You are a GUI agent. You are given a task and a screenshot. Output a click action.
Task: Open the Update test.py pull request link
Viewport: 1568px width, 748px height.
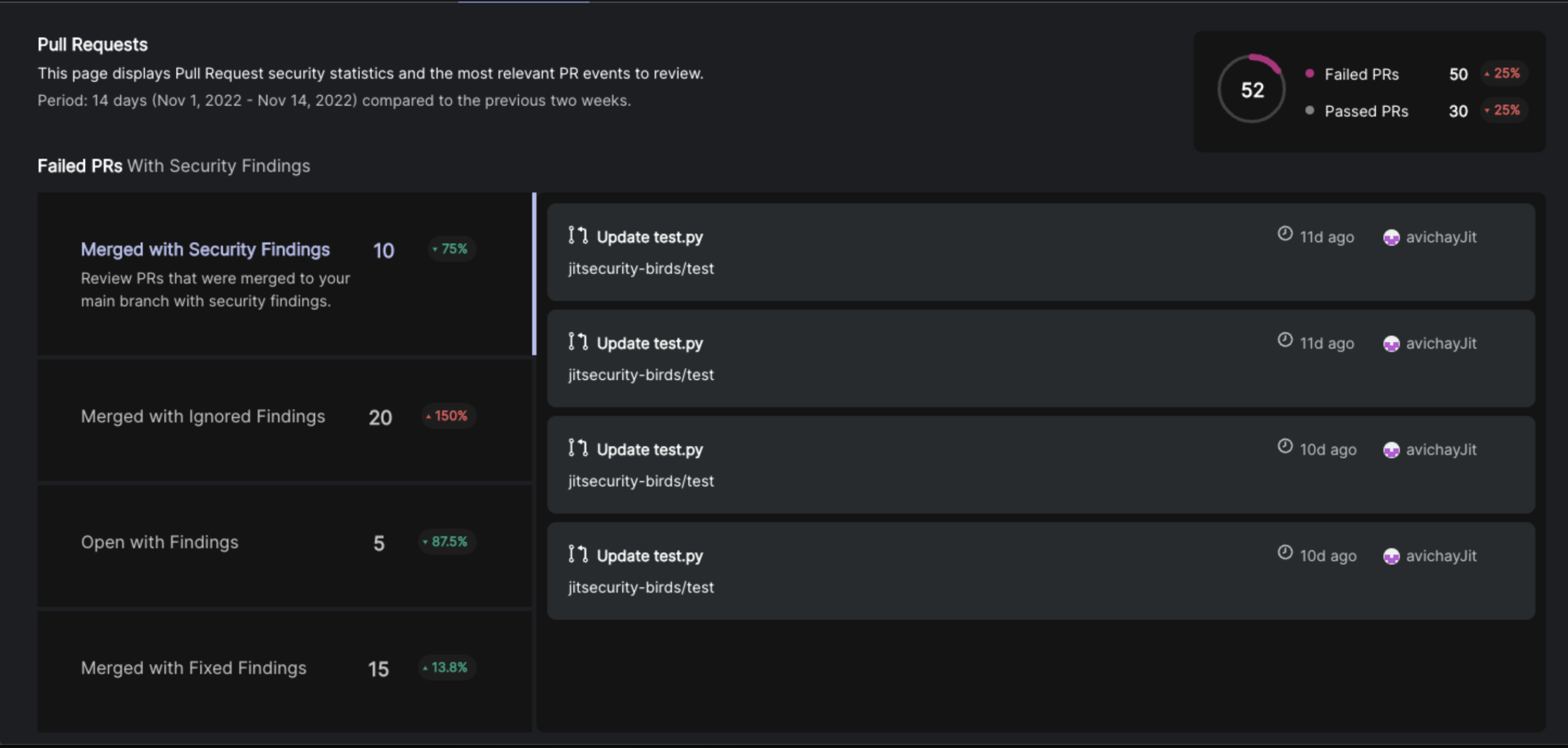pos(650,237)
